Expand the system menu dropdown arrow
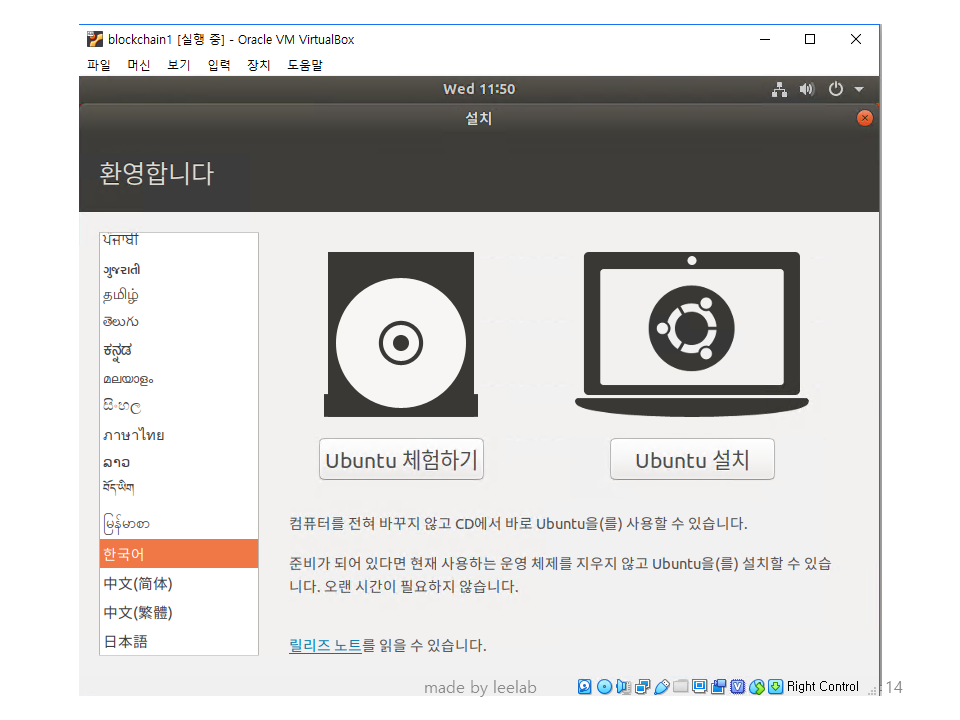 click(860, 89)
